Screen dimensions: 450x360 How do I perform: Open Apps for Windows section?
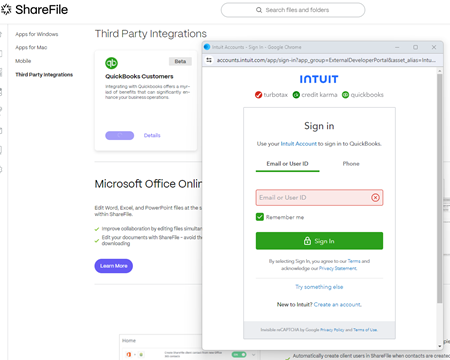pyautogui.click(x=36, y=34)
